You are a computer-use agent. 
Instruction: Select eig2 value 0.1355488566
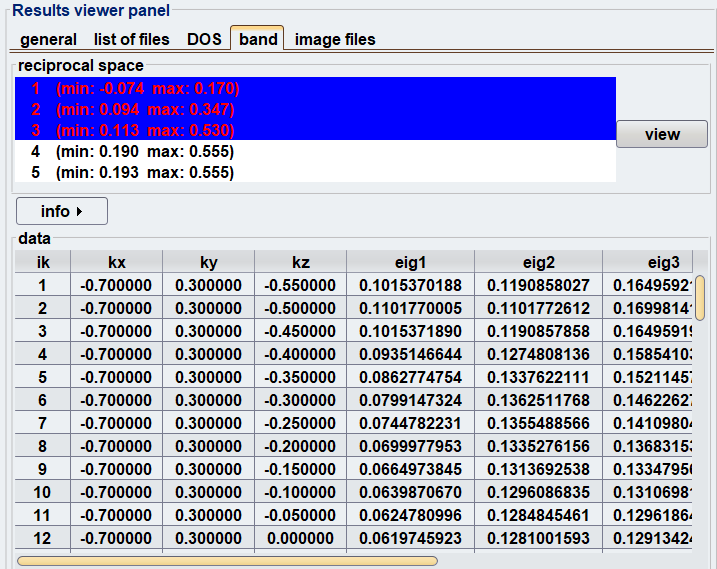(538, 423)
